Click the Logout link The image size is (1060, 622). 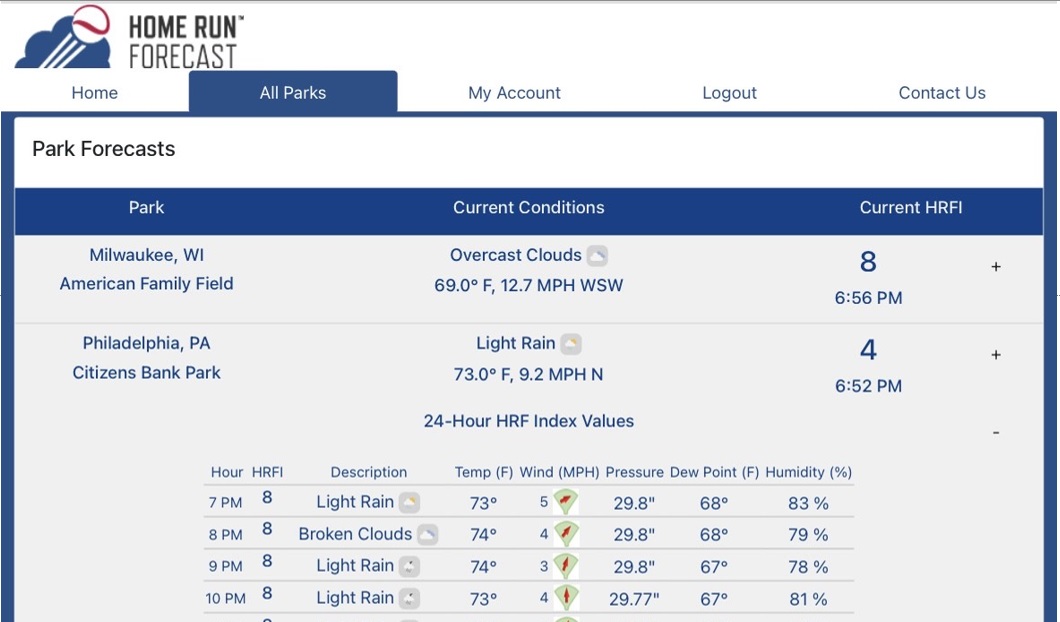(x=729, y=93)
